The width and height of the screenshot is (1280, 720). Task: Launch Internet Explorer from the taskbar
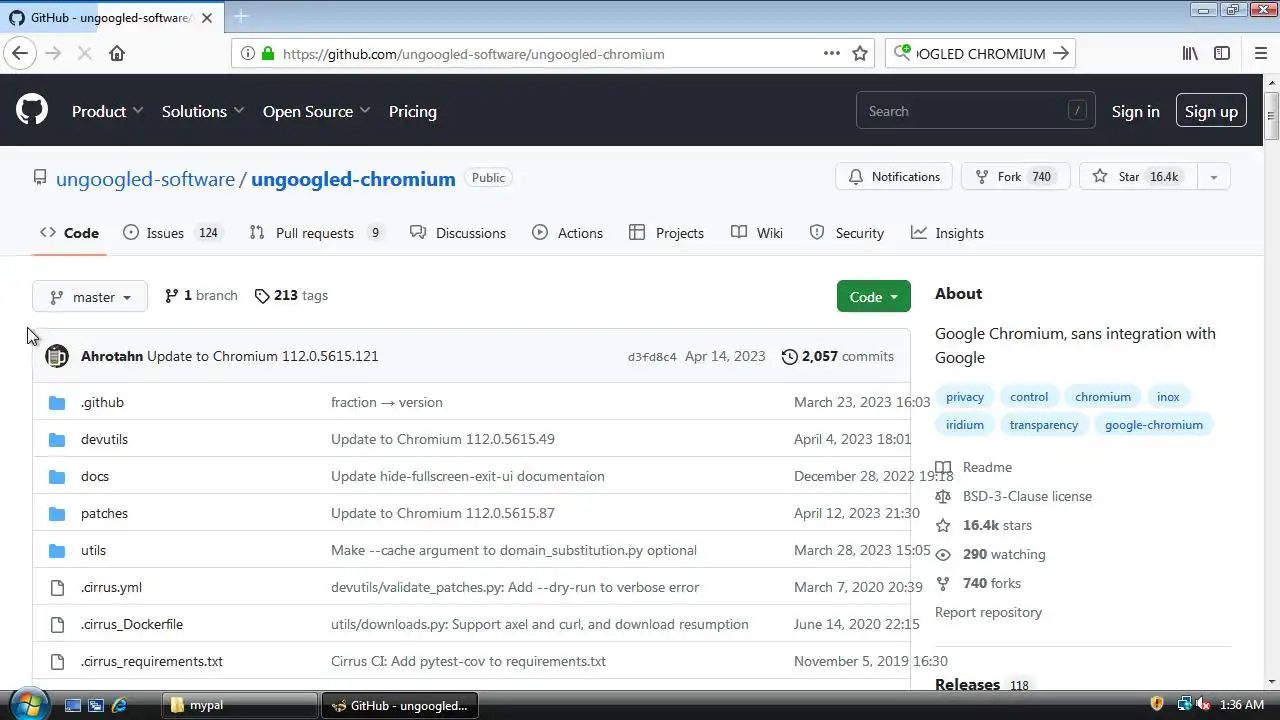tap(119, 705)
